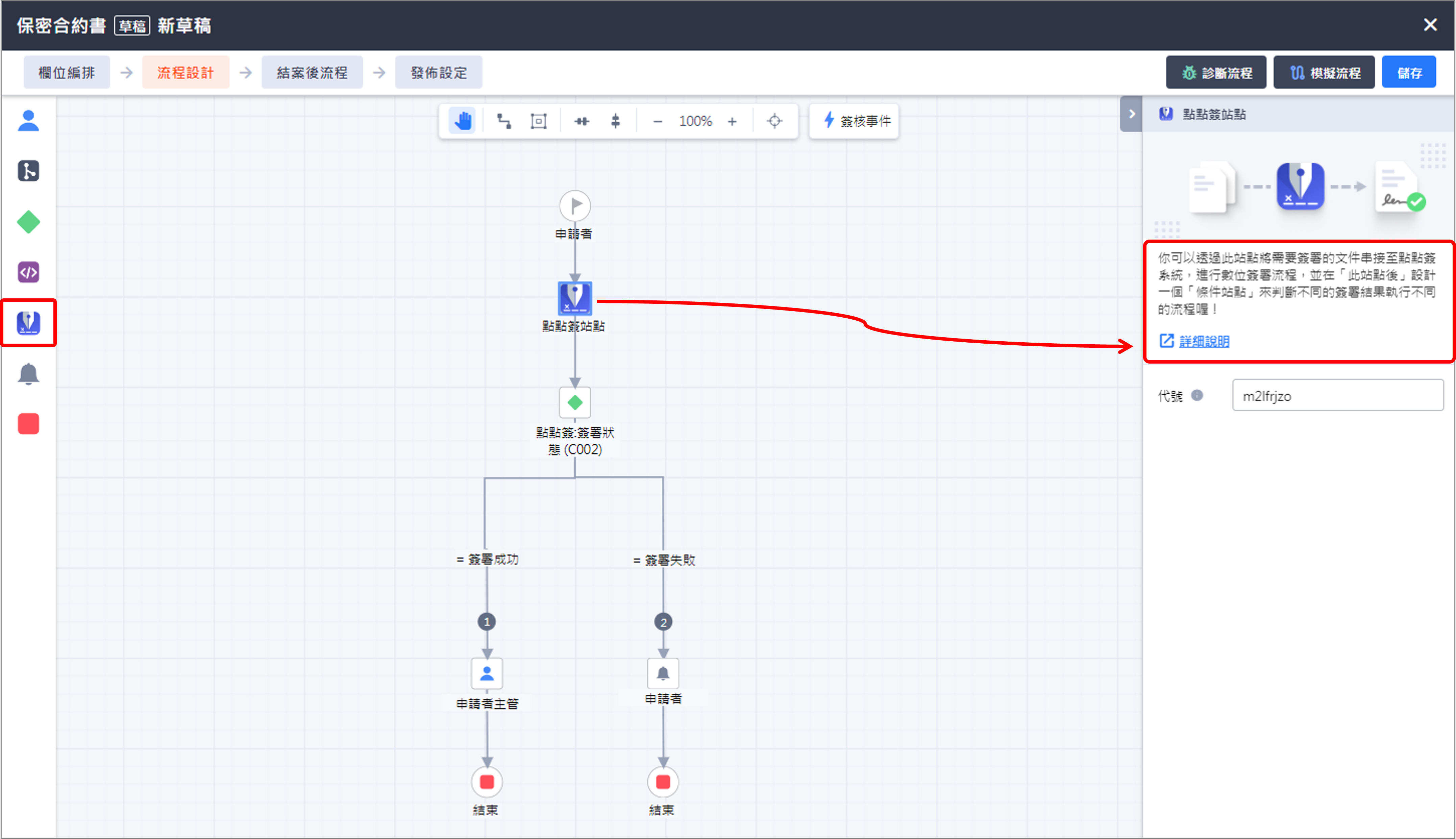Viewport: 1456px width, 839px height.
Task: Click the 草稿 badge in title
Action: tap(132, 25)
